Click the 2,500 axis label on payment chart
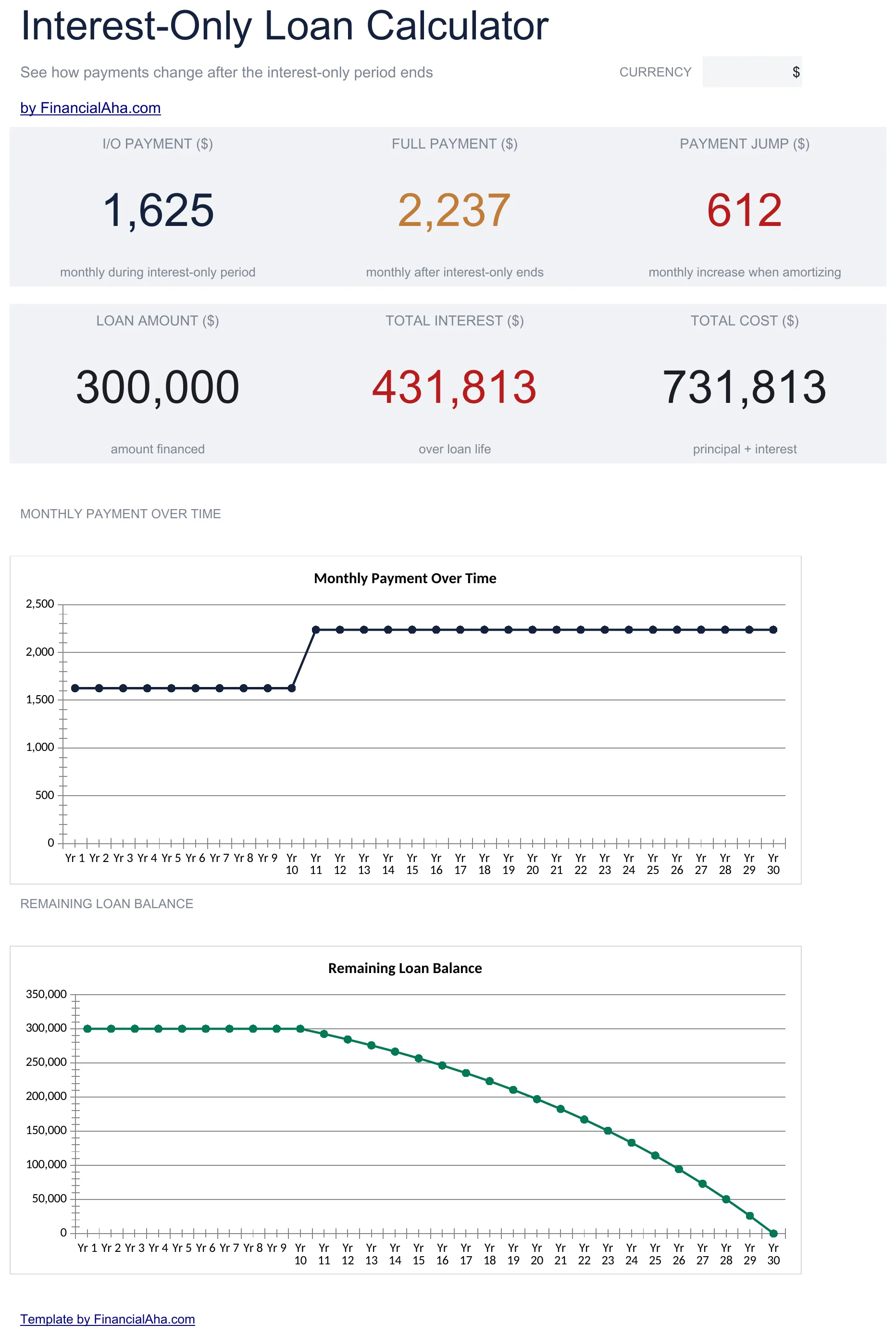The width and height of the screenshot is (896, 1336). coord(40,604)
